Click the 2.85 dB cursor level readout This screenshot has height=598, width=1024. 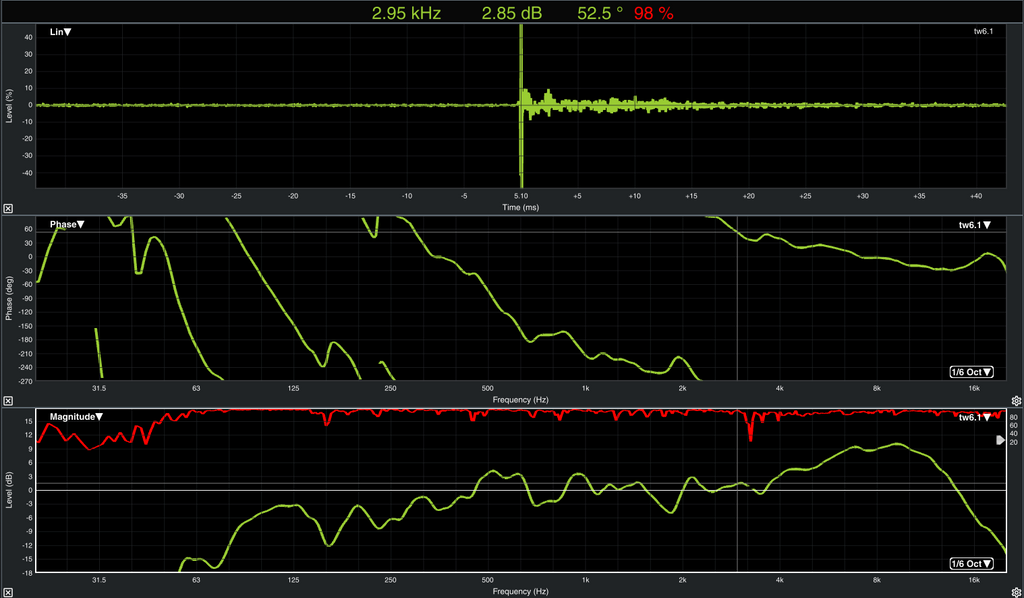512,13
